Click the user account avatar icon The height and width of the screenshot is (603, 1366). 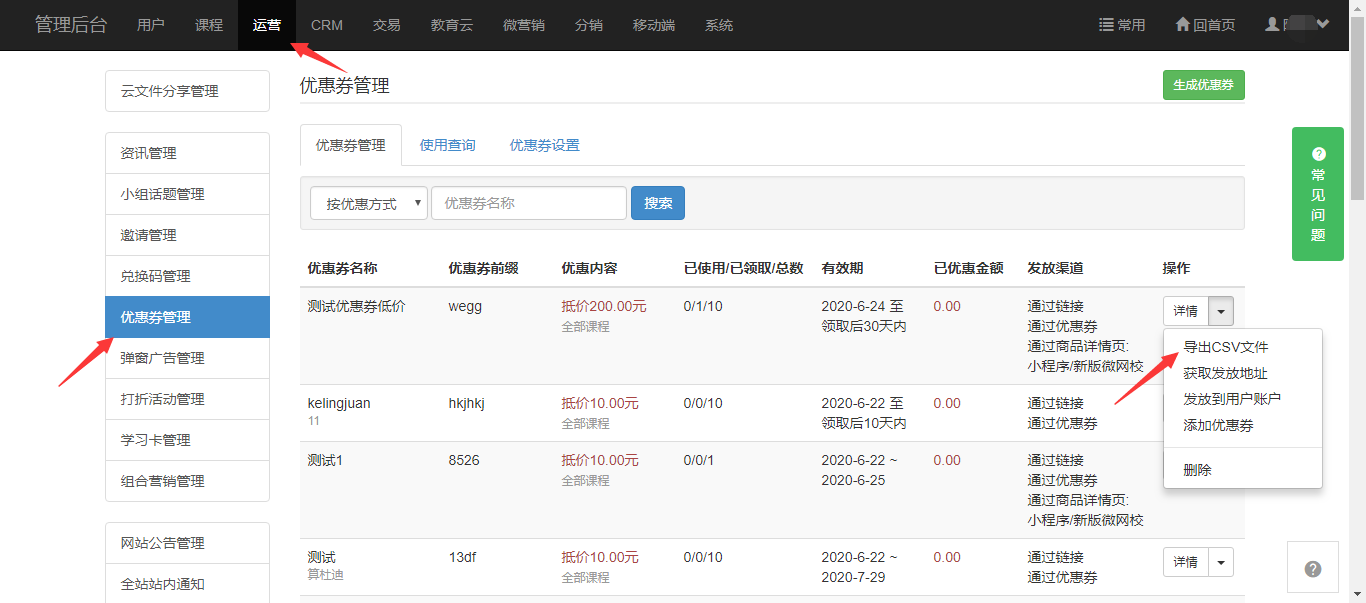pyautogui.click(x=1272, y=24)
